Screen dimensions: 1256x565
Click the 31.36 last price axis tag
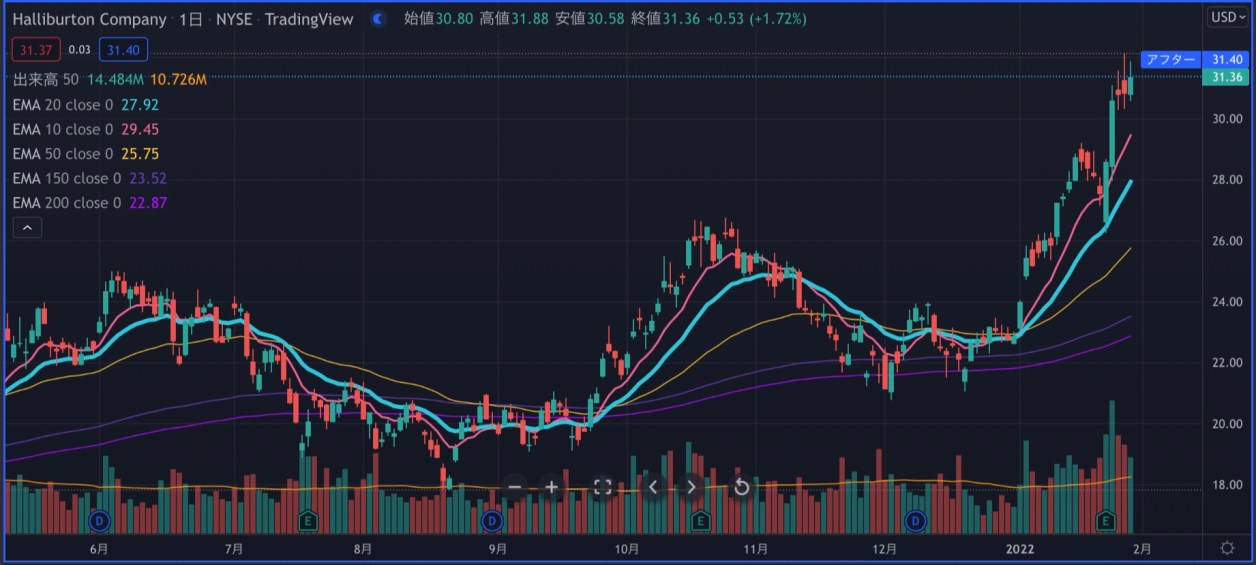coord(1226,77)
